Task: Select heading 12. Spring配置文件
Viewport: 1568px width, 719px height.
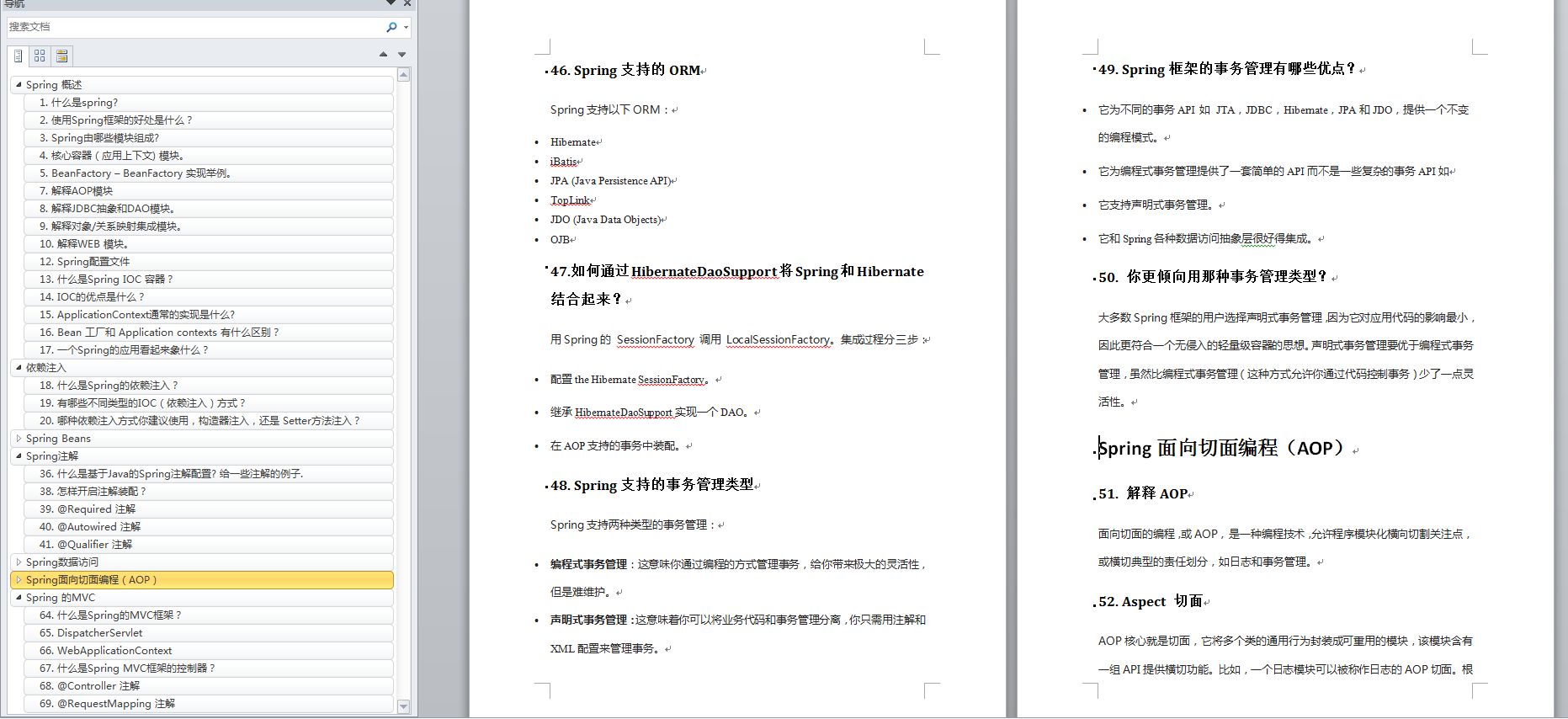Action: (x=208, y=262)
